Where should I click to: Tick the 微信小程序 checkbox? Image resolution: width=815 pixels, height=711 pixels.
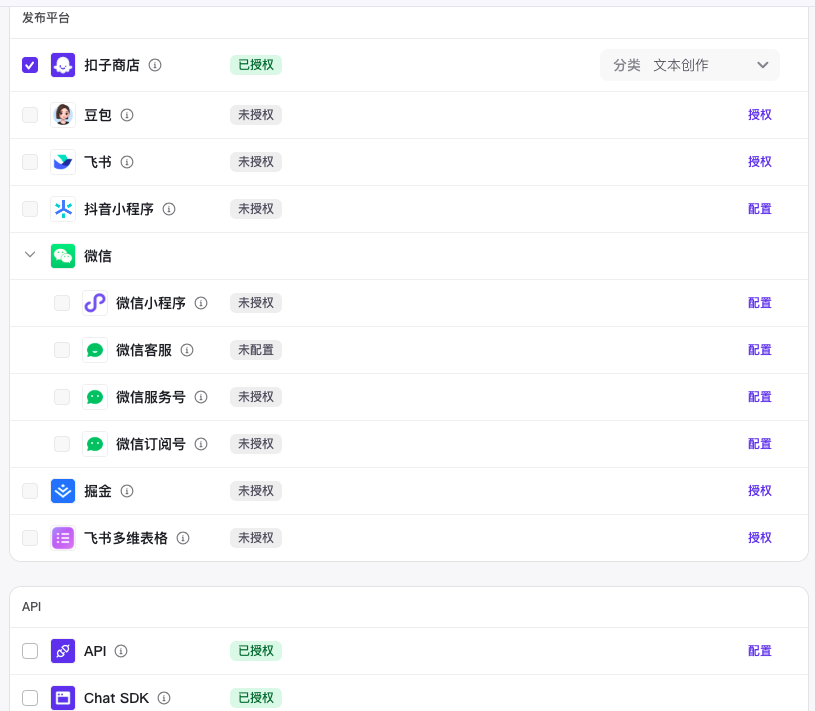tap(62, 303)
